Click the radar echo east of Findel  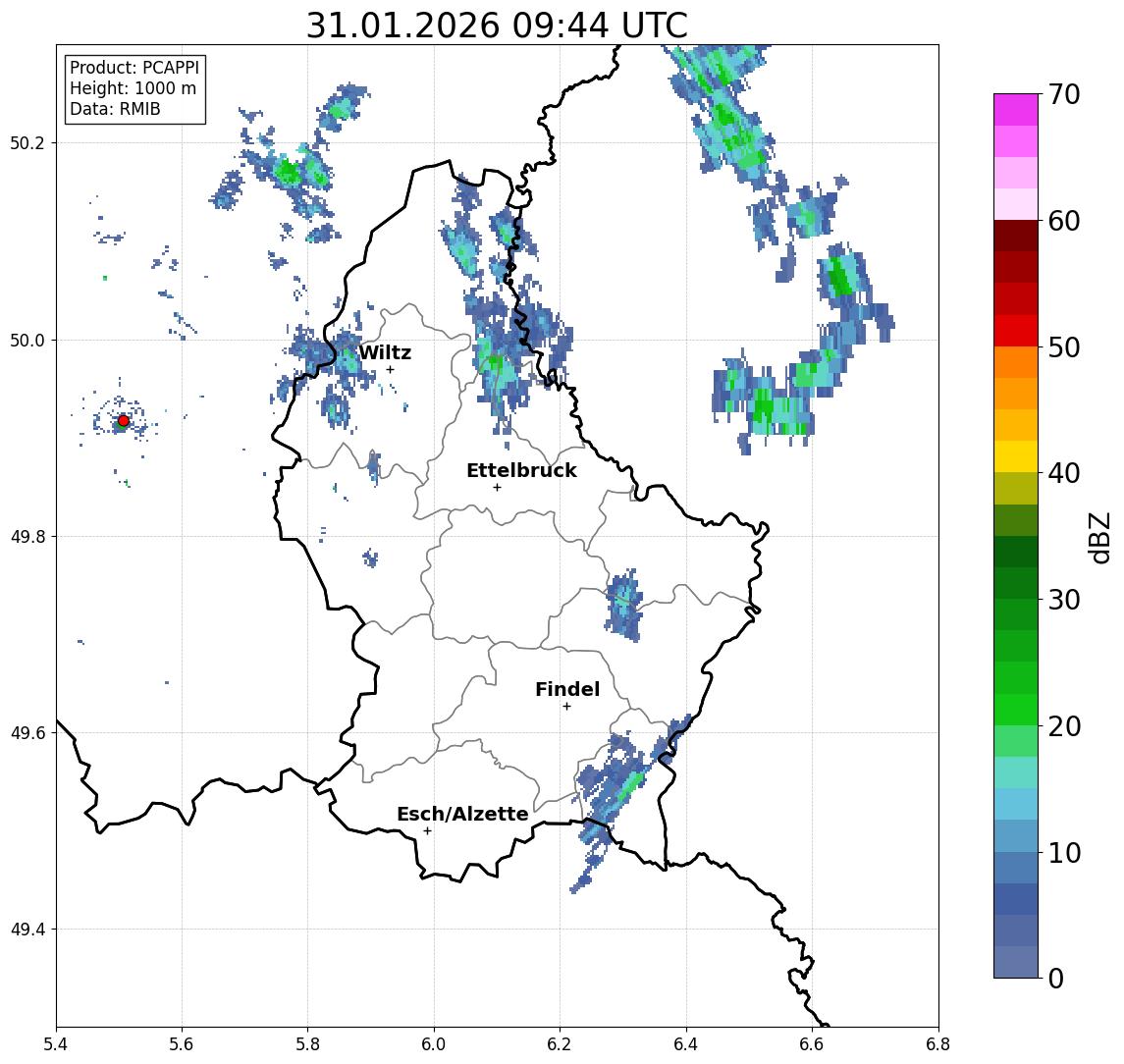point(623,604)
